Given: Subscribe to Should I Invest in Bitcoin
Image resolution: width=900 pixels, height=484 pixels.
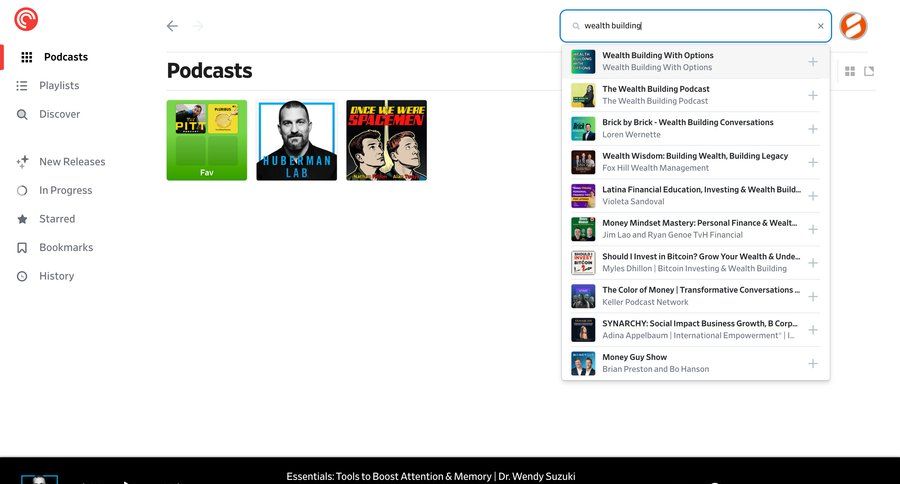Looking at the screenshot, I should (x=813, y=263).
